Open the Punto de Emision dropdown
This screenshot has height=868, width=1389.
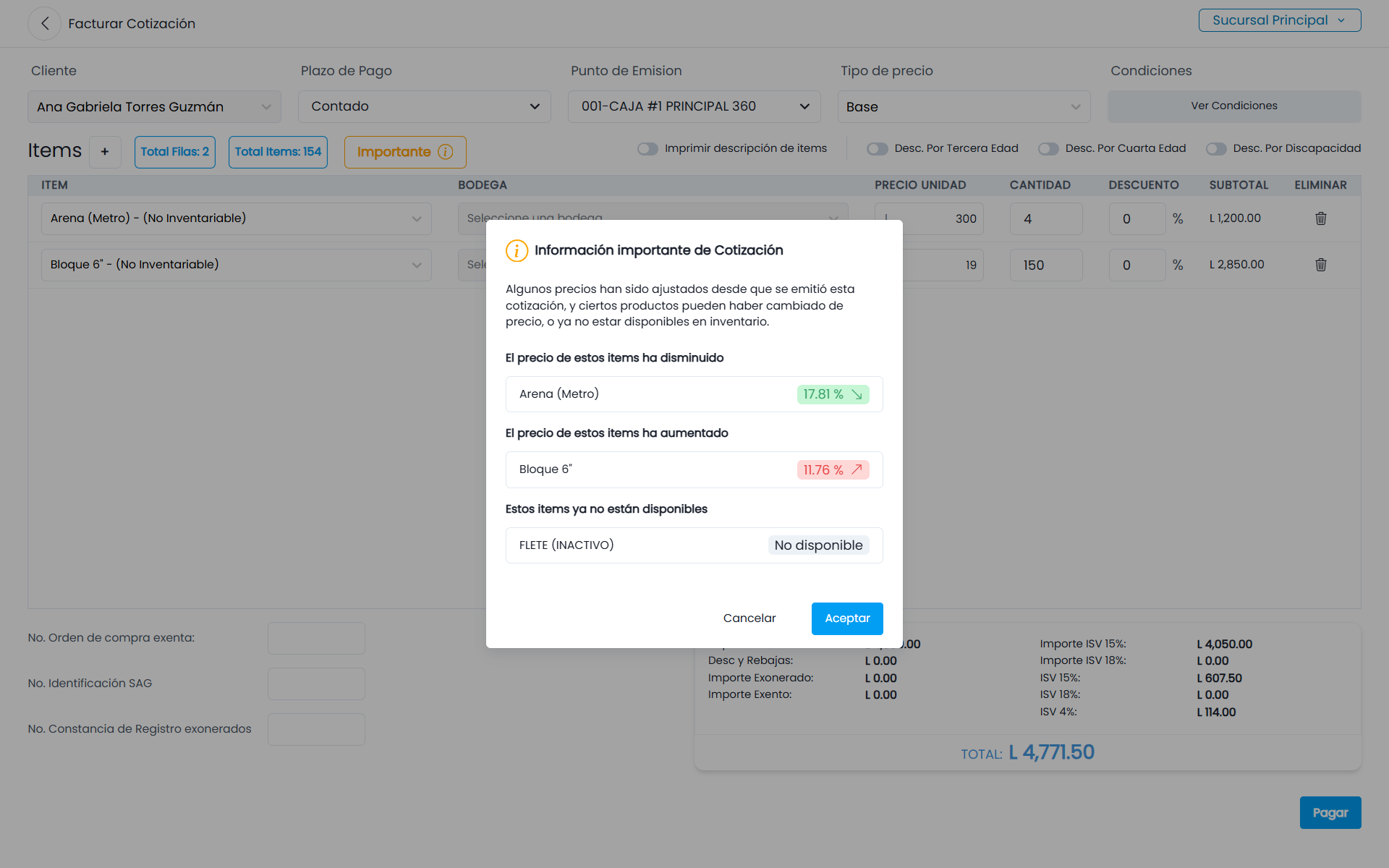[694, 106]
